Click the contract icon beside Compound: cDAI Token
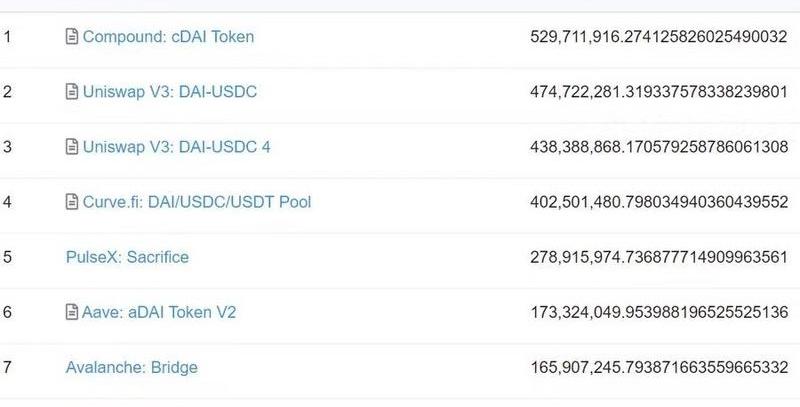This screenshot has width=800, height=407. coord(71,37)
